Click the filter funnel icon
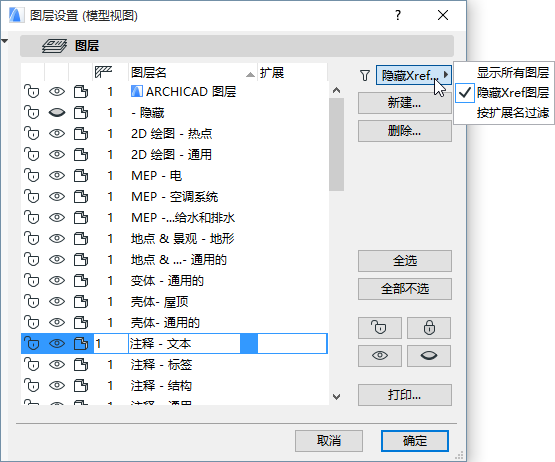Viewport: 555px width, 462px height. click(365, 75)
